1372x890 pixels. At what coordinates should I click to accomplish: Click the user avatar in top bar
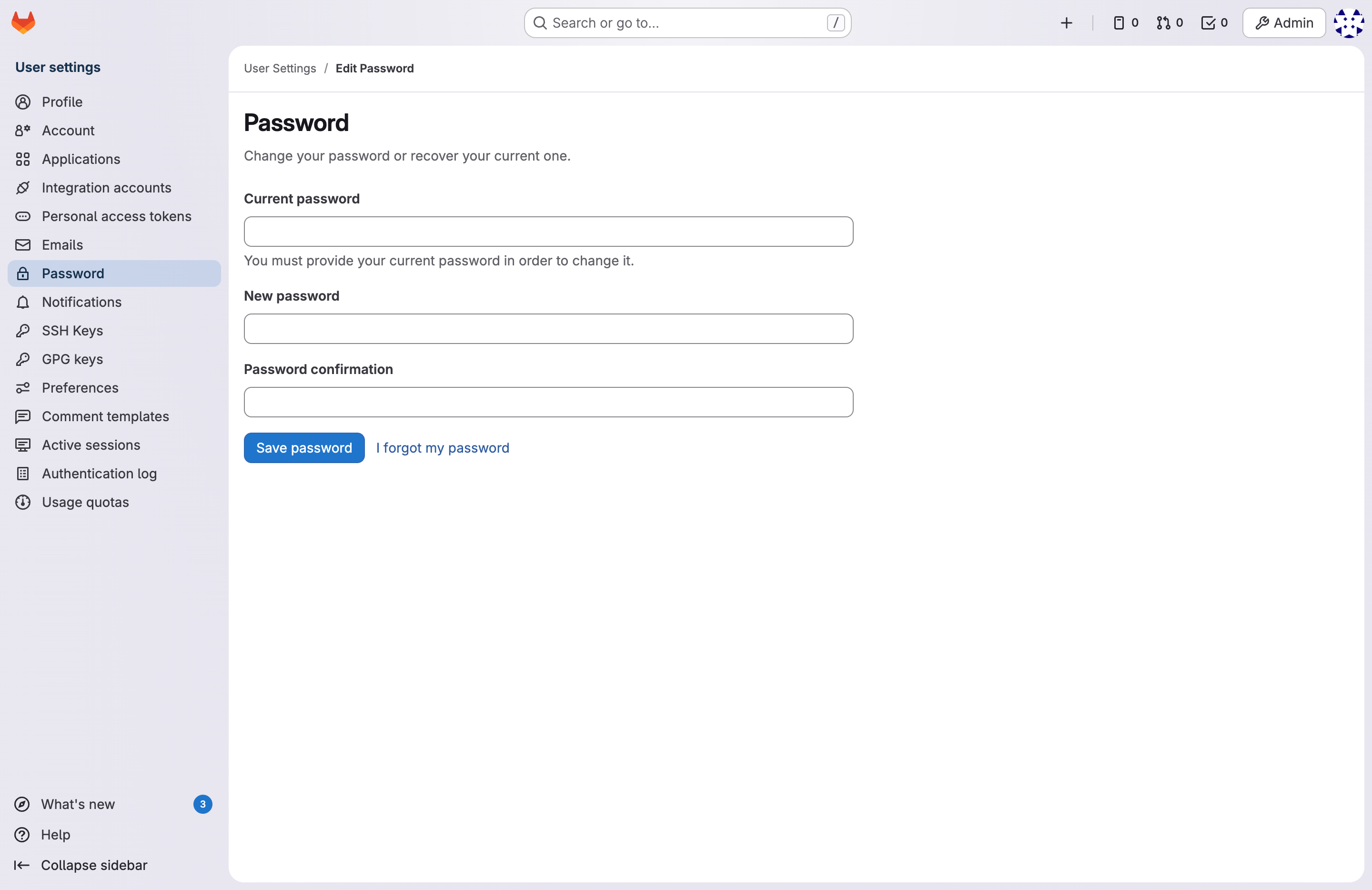coord(1348,23)
